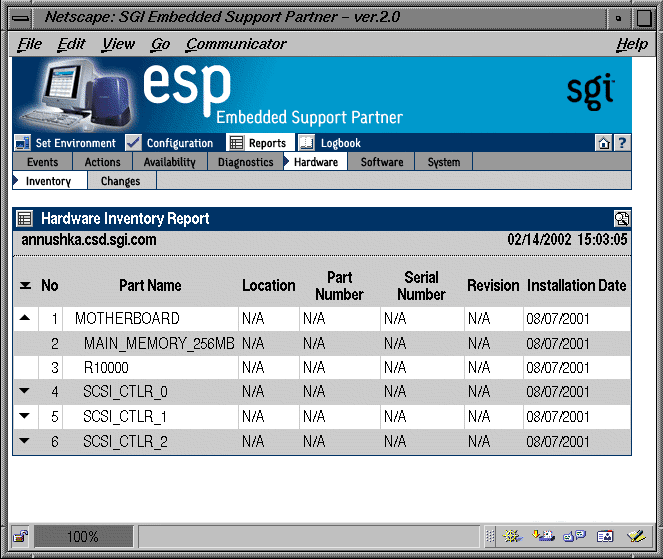Click the Set Environment monitor icon
Viewport: 663px width, 559px height.
(x=22, y=143)
